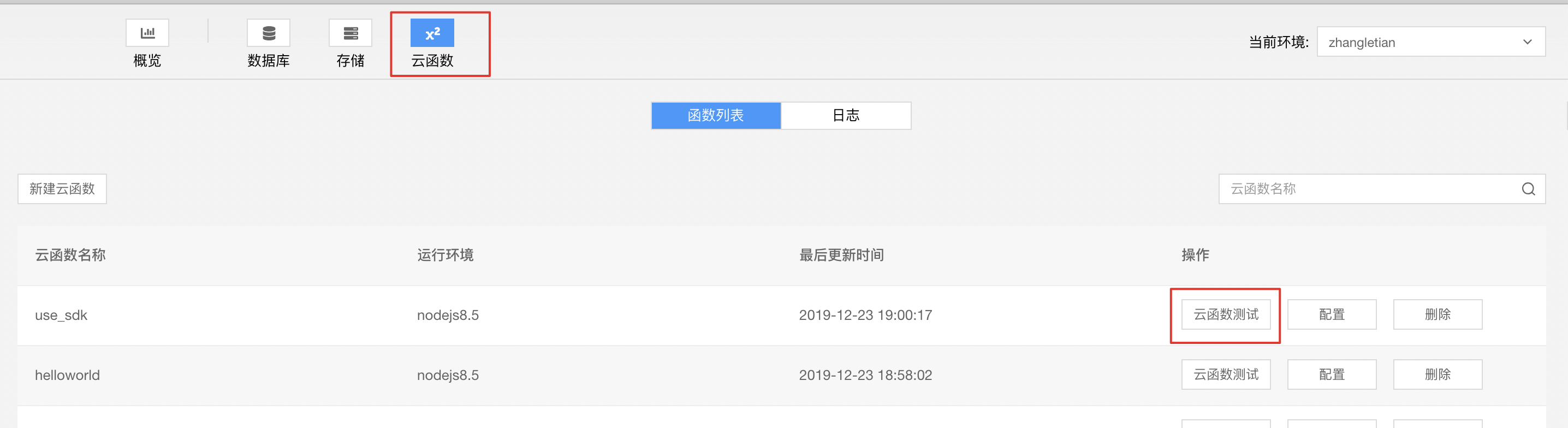The height and width of the screenshot is (428, 1568).
Task: Click the search magnifier icon
Action: [x=1529, y=189]
